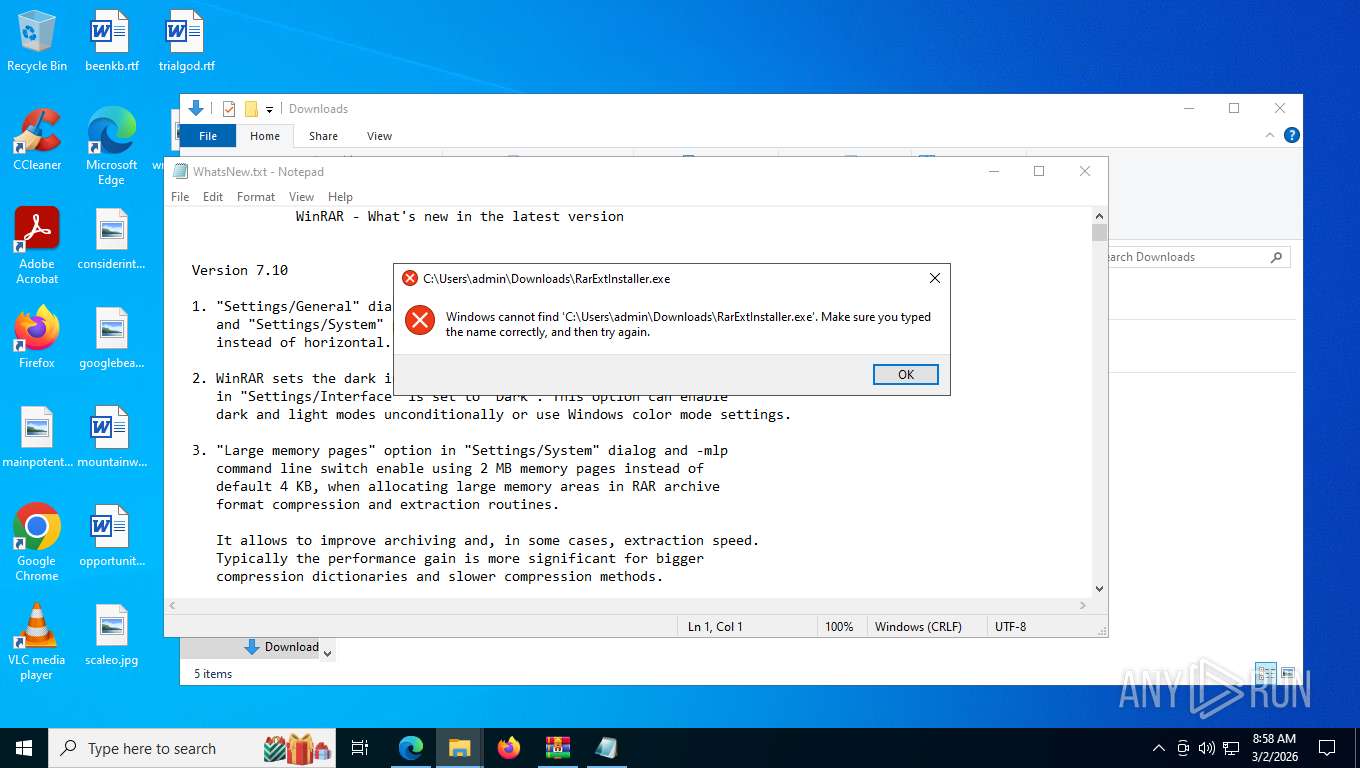Click the Properties quick access icon in Explorer

(229, 108)
